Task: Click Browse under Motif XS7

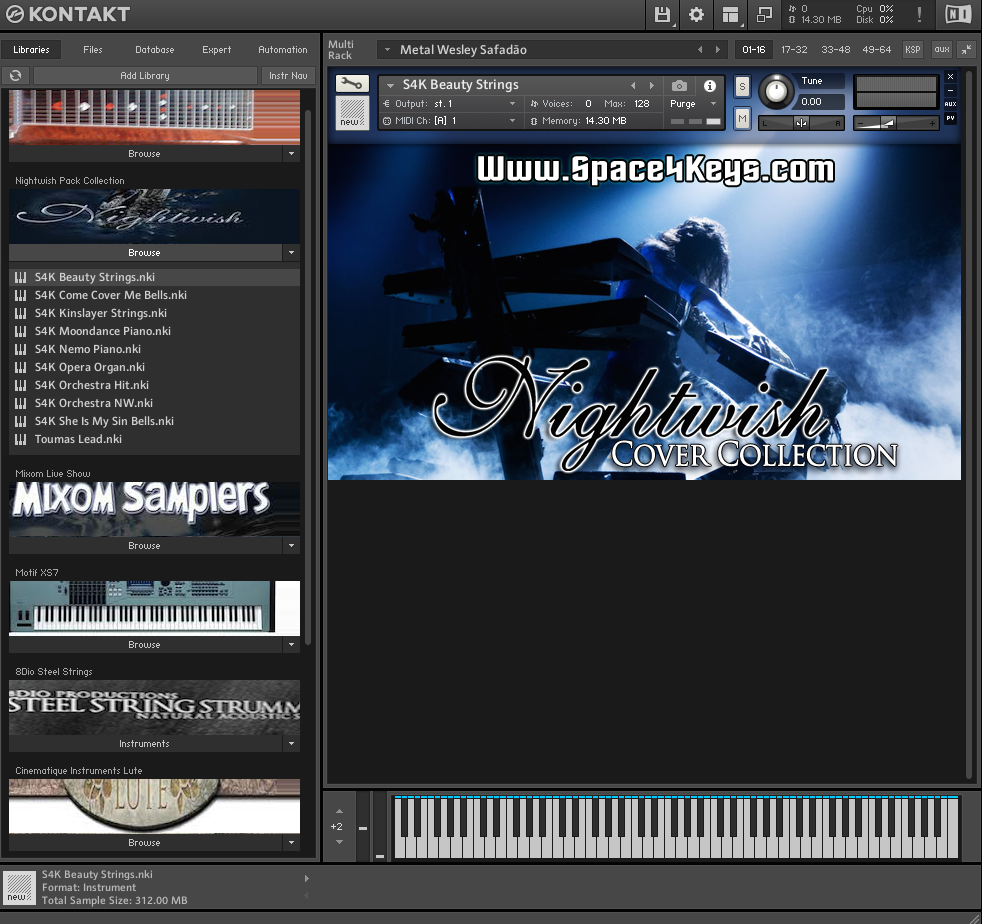Action: pyautogui.click(x=145, y=645)
